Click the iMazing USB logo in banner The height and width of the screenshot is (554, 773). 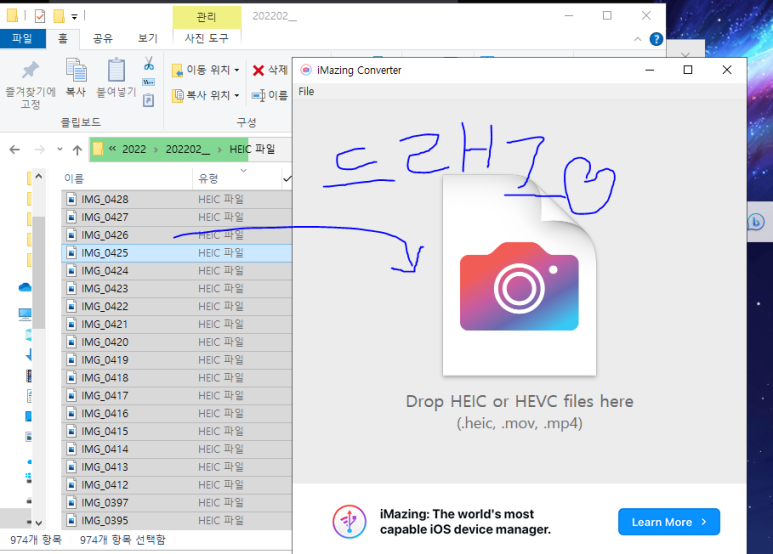[x=349, y=521]
